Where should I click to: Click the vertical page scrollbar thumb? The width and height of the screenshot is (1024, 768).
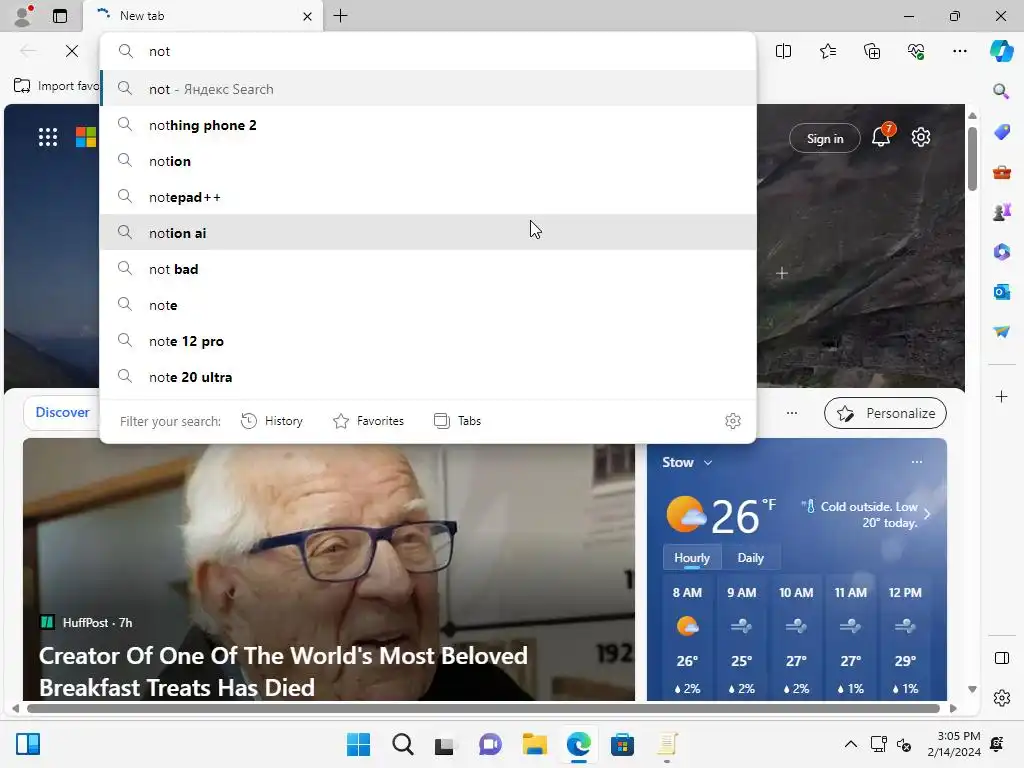[972, 159]
